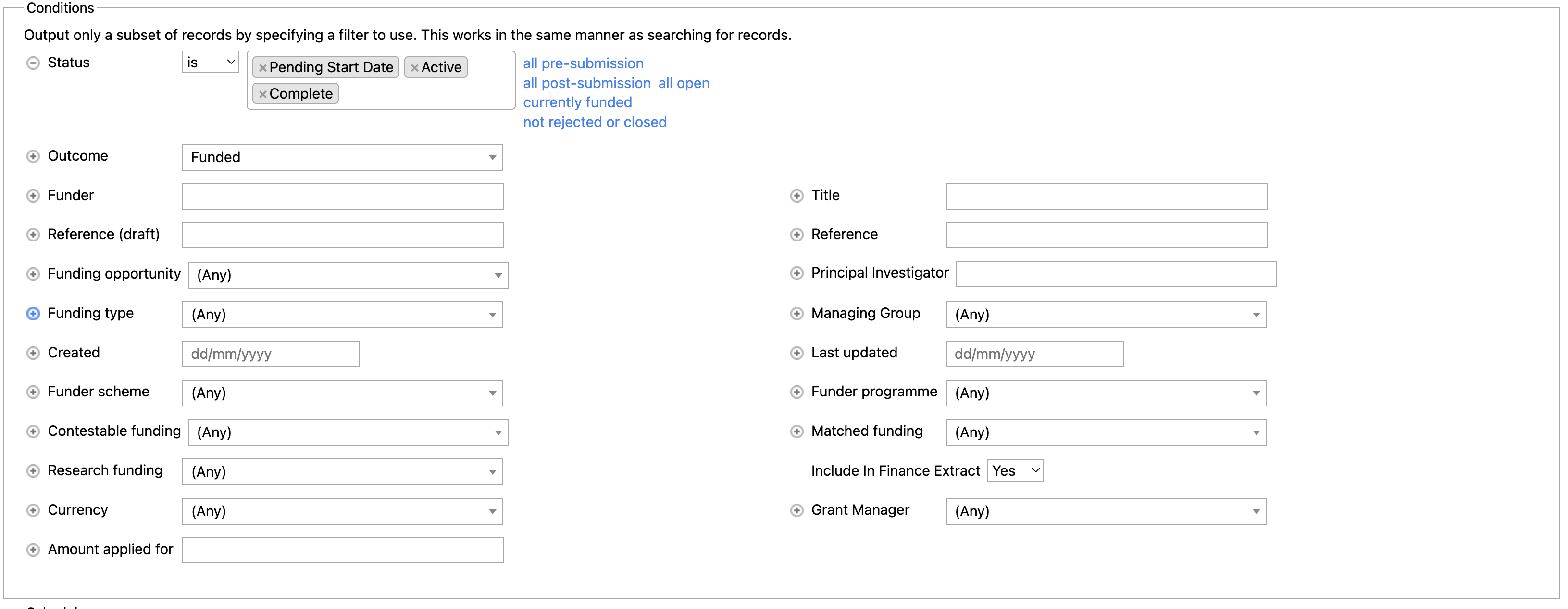Collapse the Status condition minus icon
1568x609 pixels.
click(x=33, y=63)
